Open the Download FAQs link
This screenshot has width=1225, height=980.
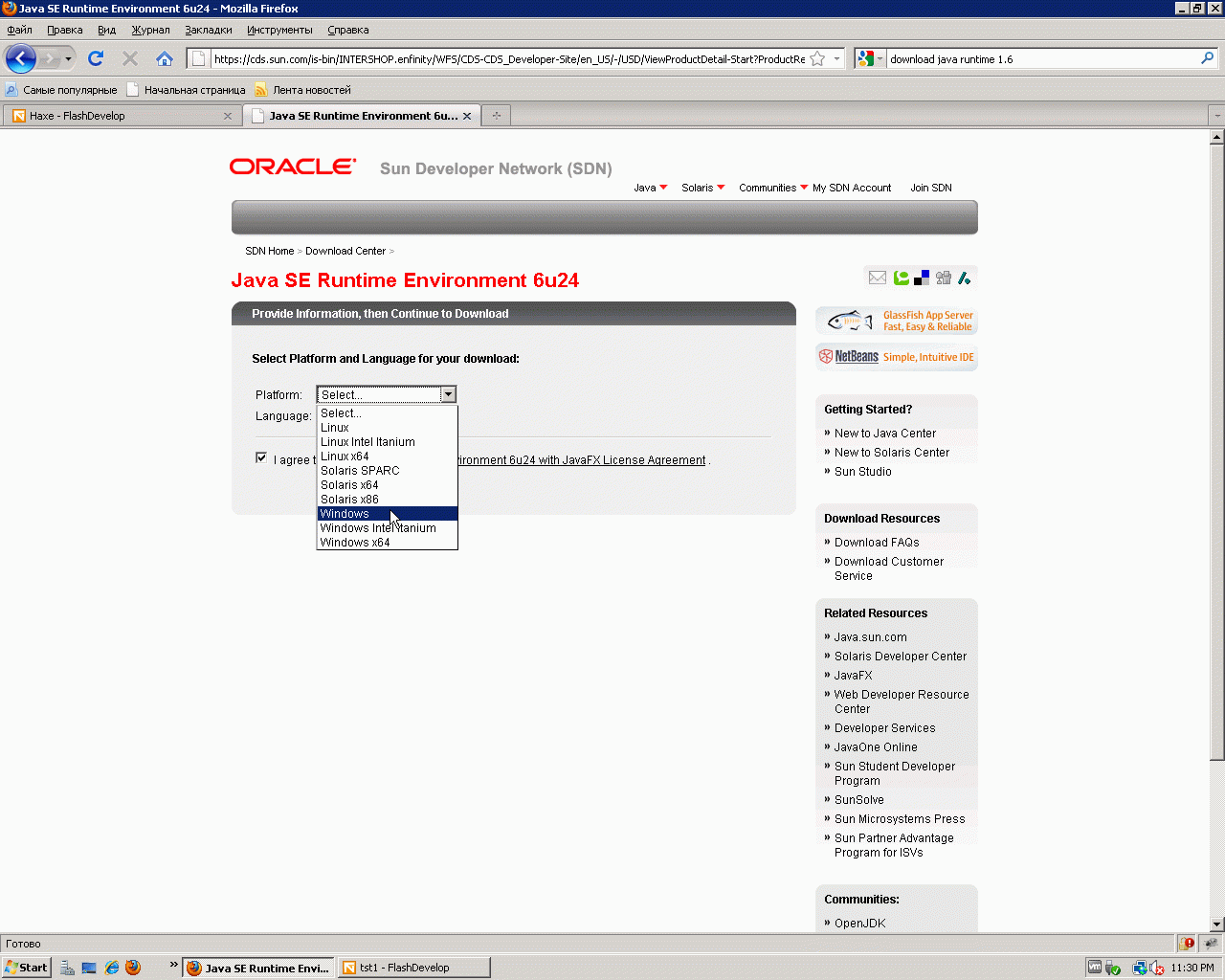pos(877,543)
